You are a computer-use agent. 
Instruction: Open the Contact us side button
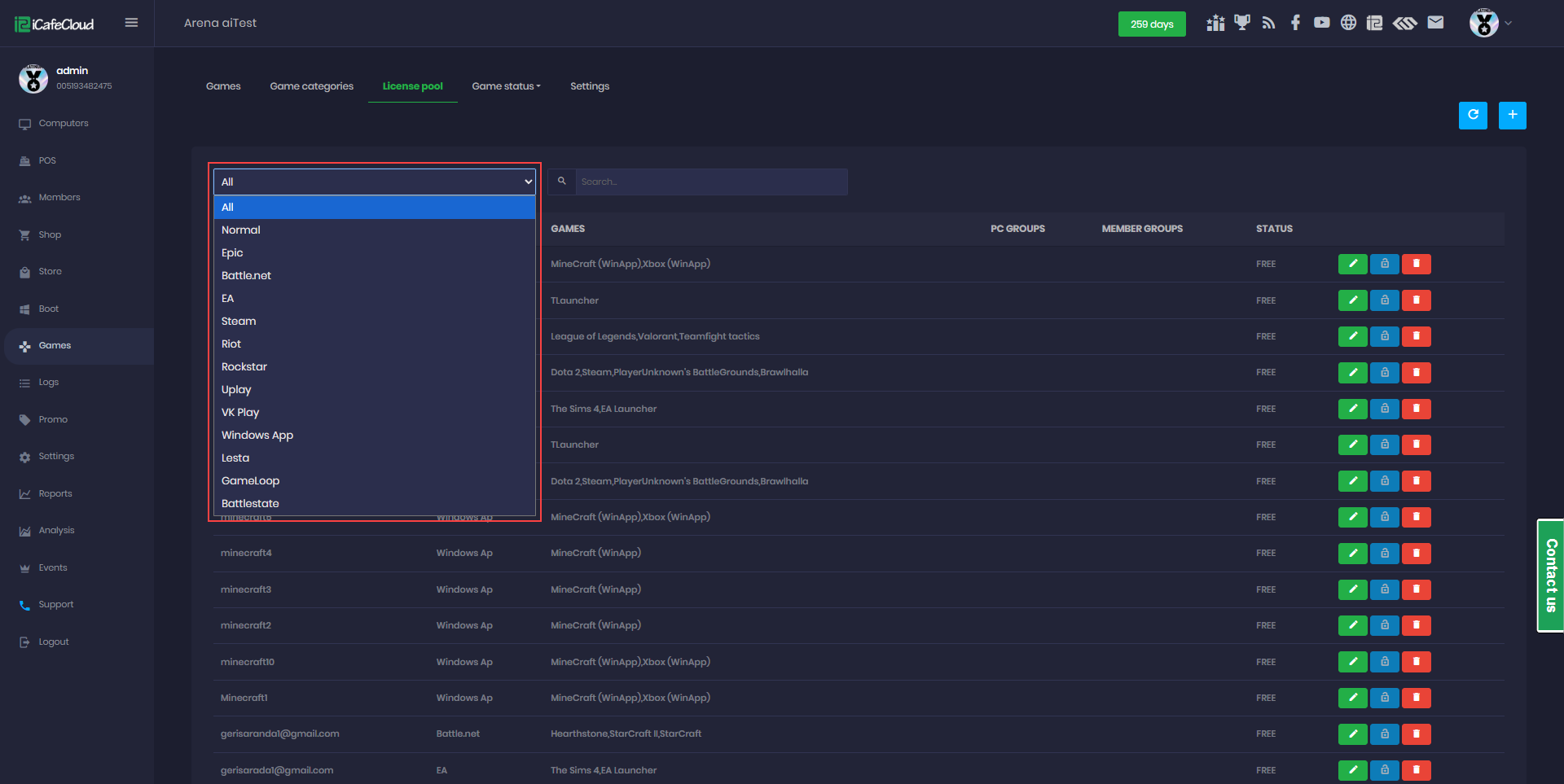click(1550, 576)
